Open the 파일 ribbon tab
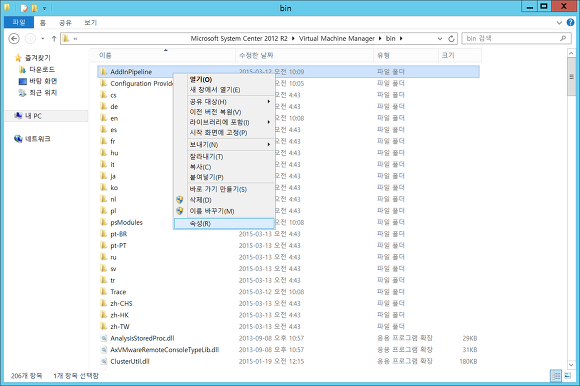Viewport: 580px width, 386px height. click(x=19, y=22)
